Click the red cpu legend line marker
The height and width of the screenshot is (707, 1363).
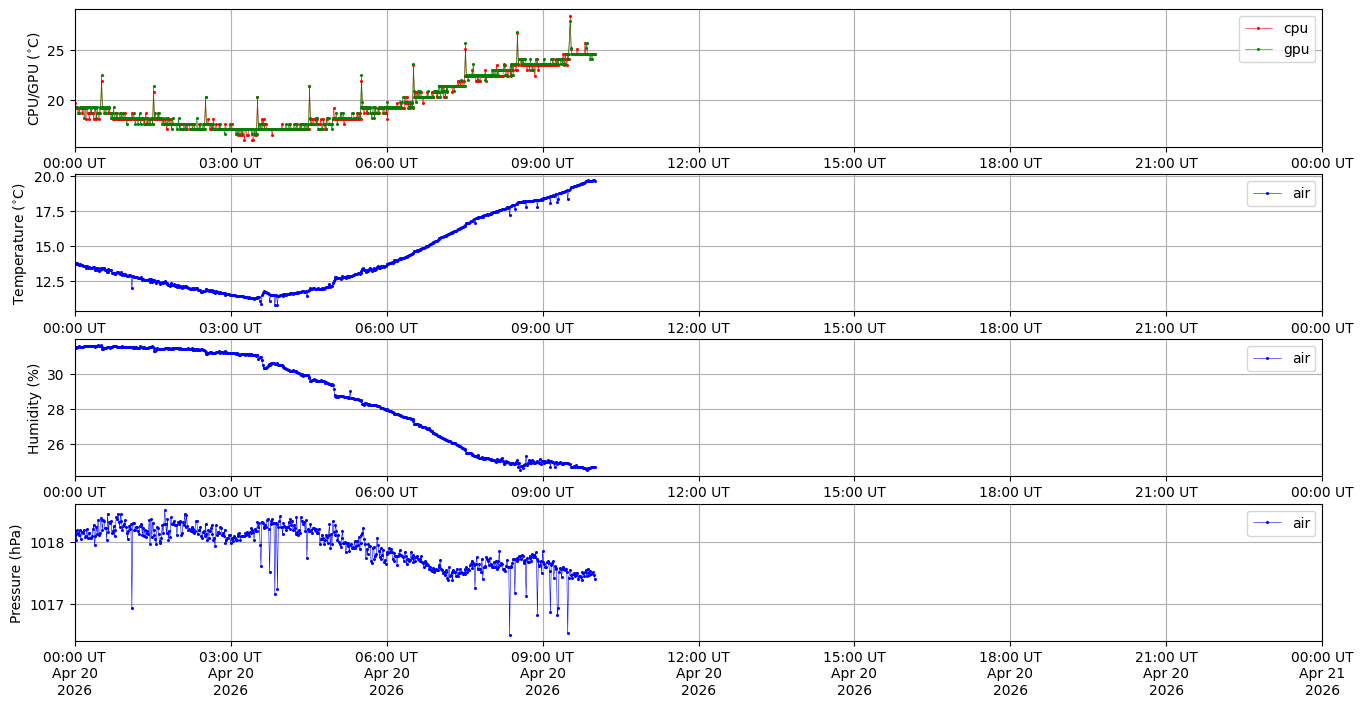coord(1258,28)
